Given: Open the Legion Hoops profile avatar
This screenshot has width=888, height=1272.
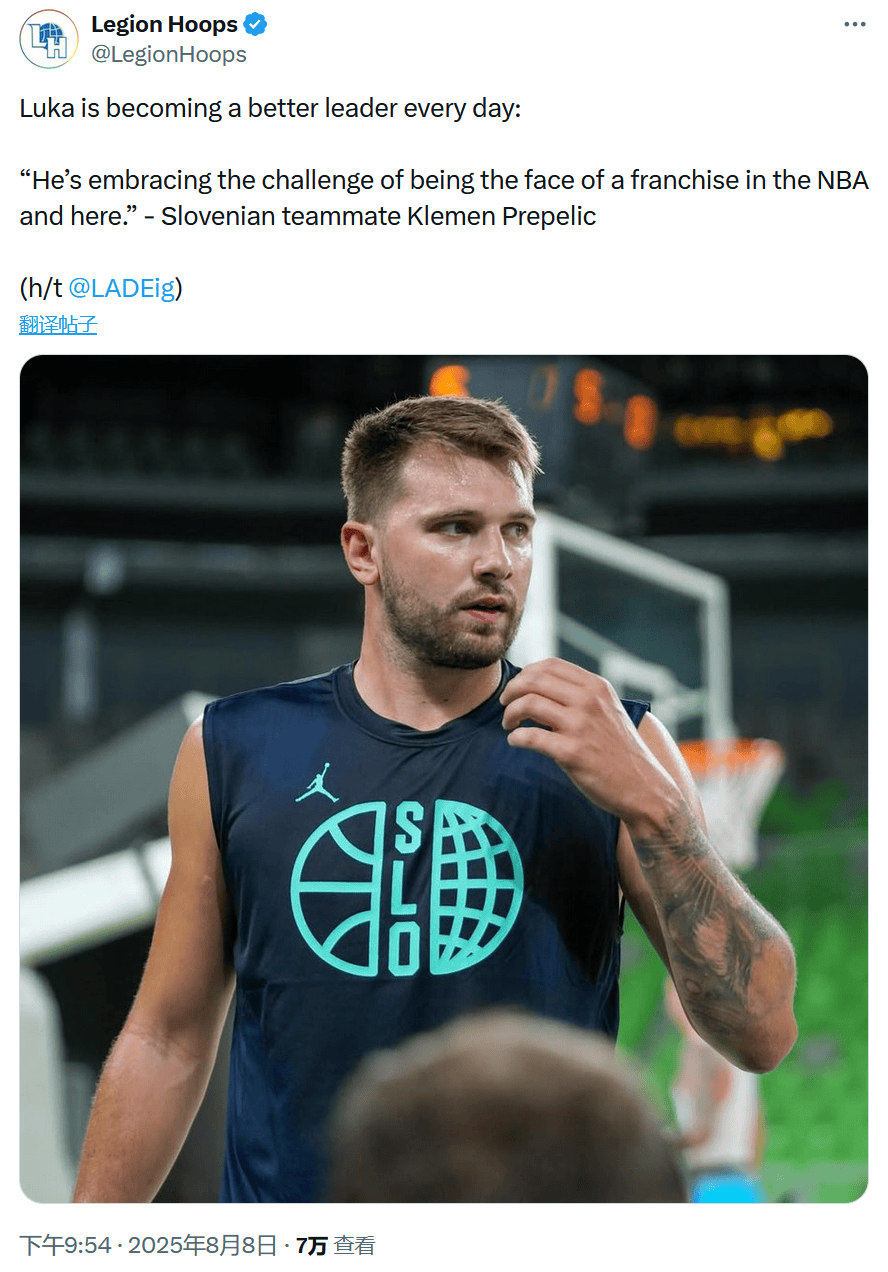Looking at the screenshot, I should pyautogui.click(x=49, y=39).
